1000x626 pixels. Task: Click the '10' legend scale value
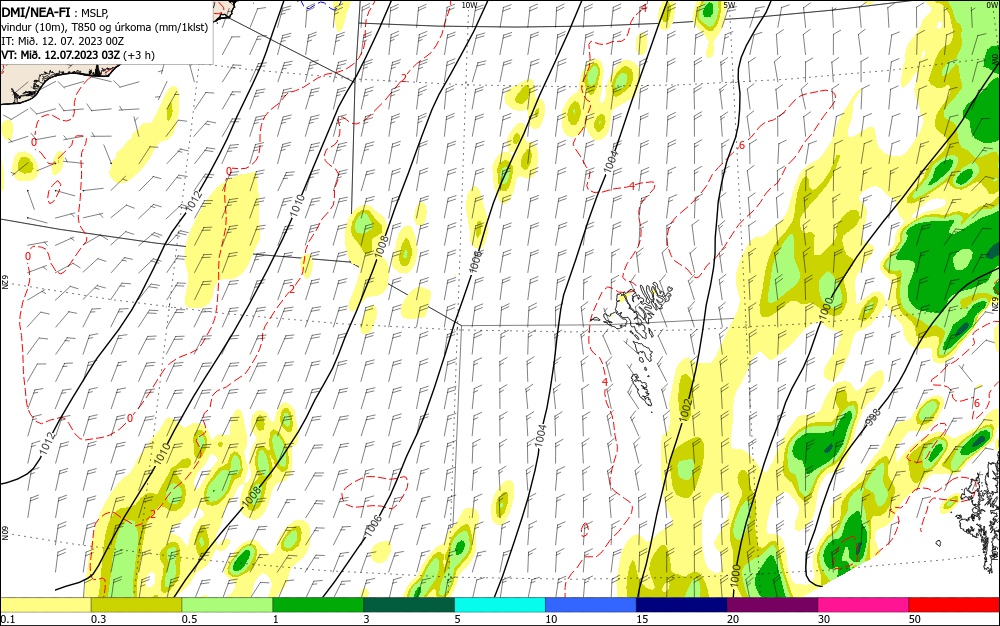pos(551,620)
